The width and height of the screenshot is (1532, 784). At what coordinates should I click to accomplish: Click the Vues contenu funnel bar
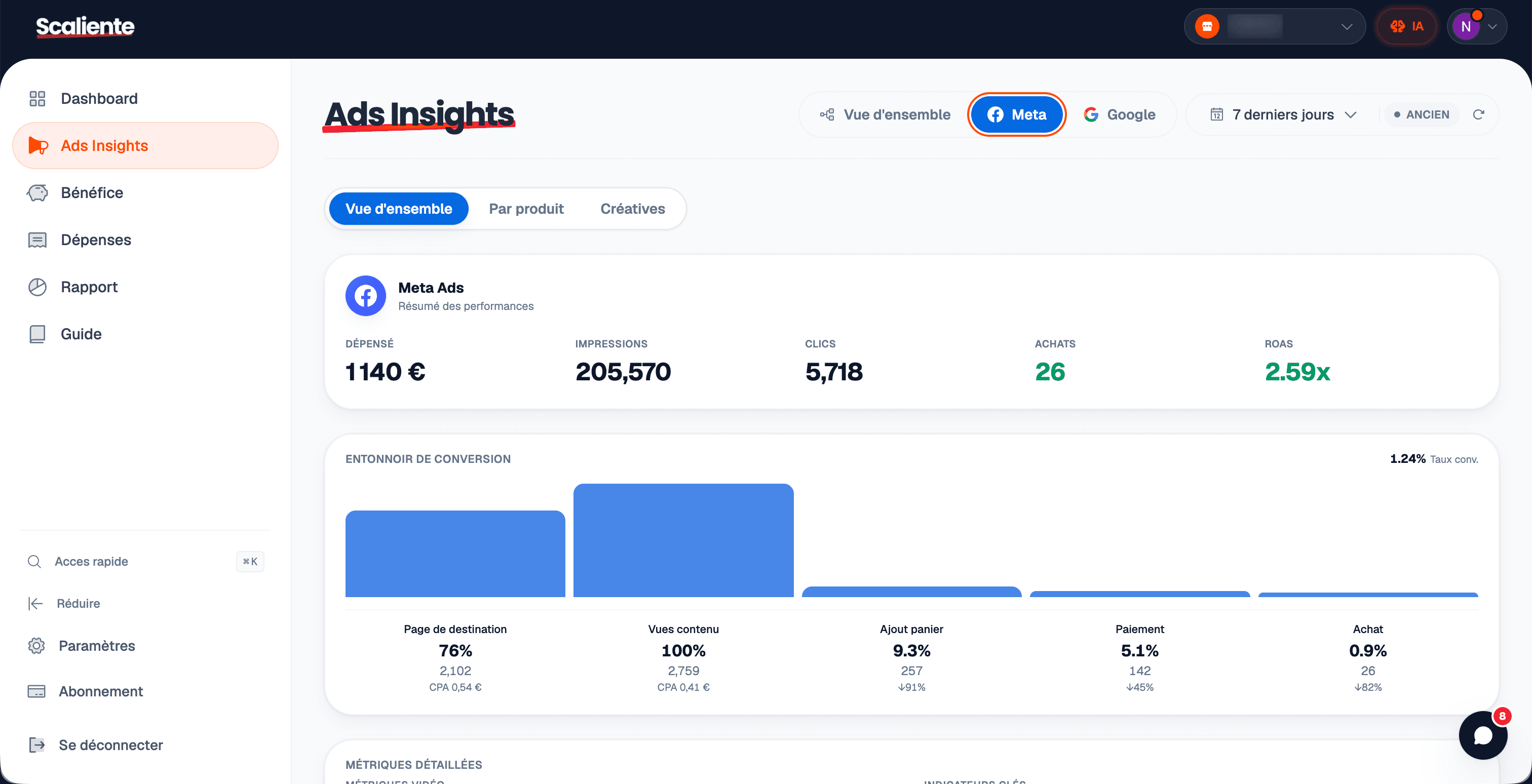(683, 540)
